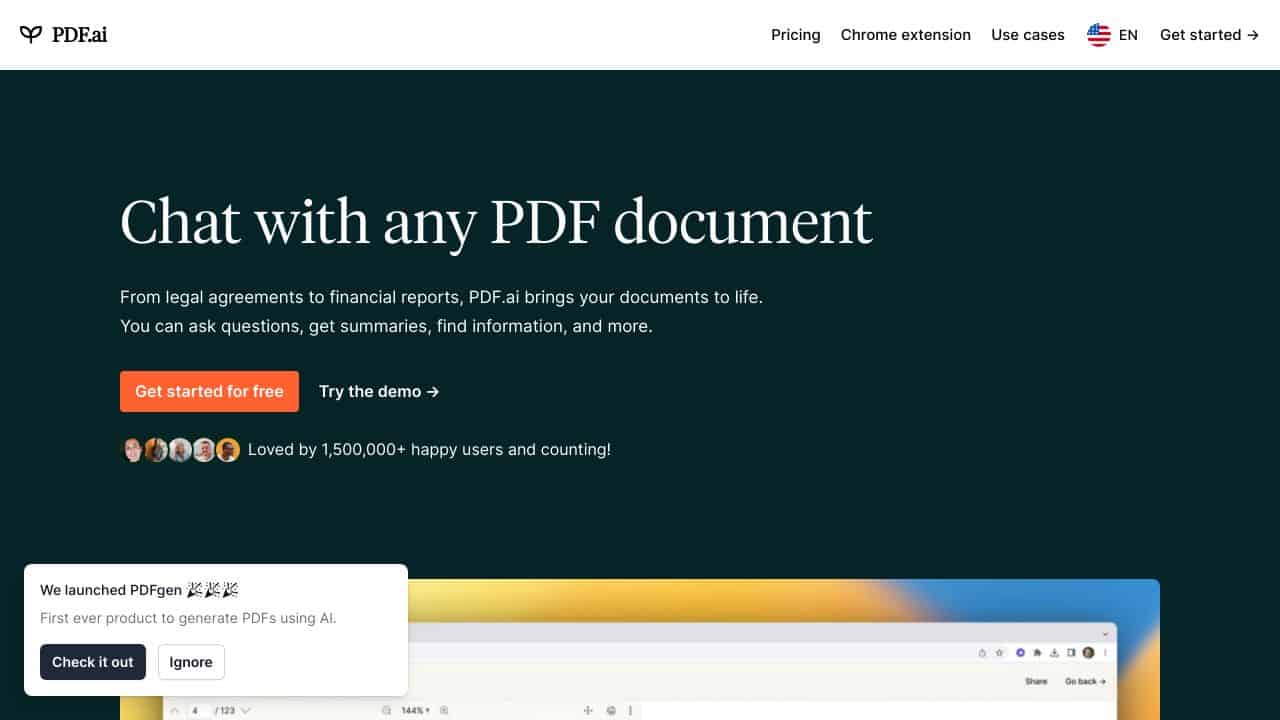Viewport: 1280px width, 720px height.
Task: Open the Pricing page
Action: click(x=795, y=35)
